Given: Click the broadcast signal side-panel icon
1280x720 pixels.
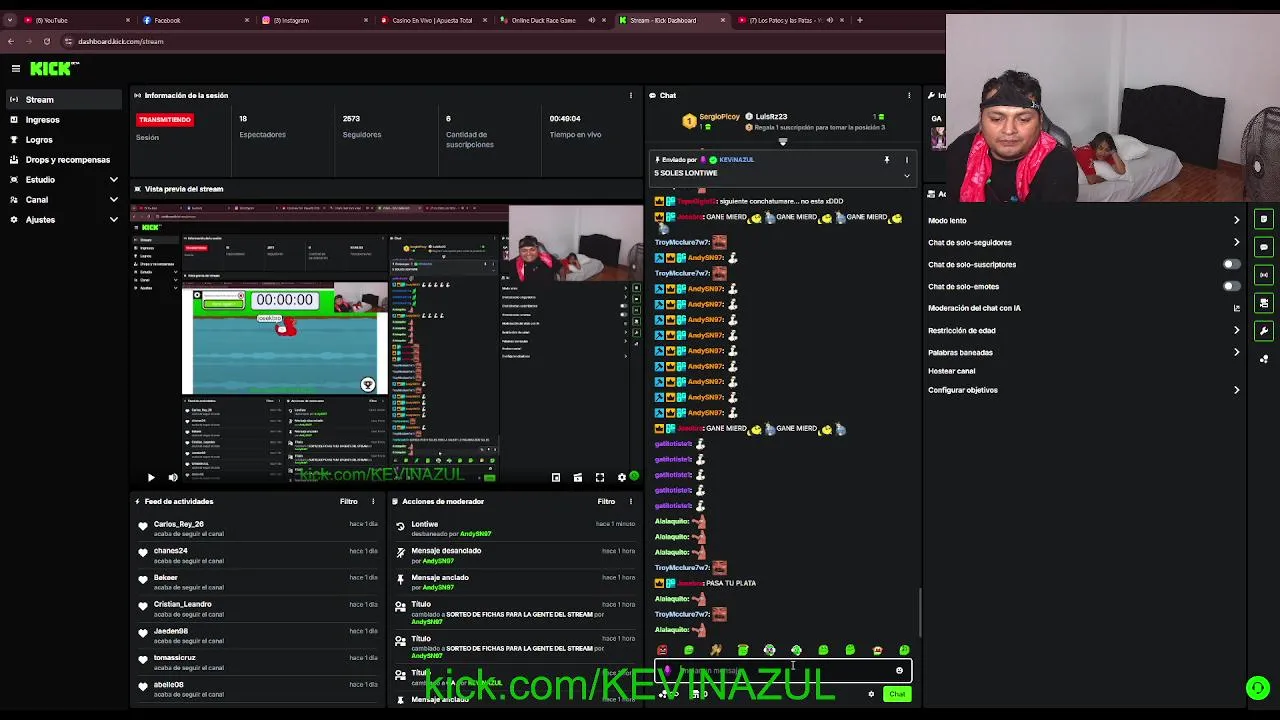Looking at the screenshot, I should point(1264,275).
